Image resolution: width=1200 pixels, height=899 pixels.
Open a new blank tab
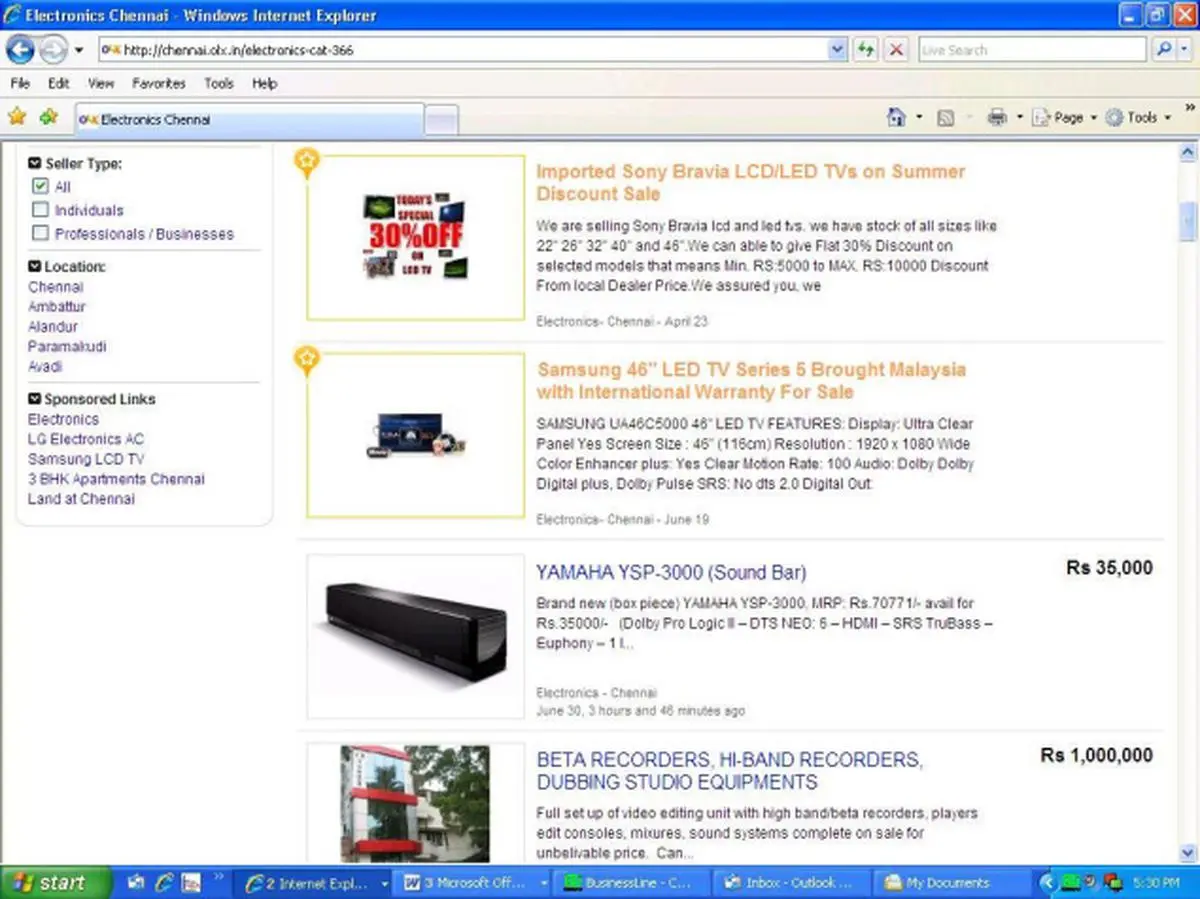click(441, 120)
